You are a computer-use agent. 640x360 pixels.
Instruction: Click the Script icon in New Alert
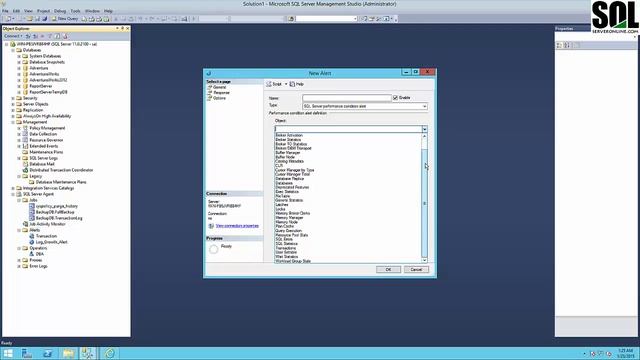point(269,84)
